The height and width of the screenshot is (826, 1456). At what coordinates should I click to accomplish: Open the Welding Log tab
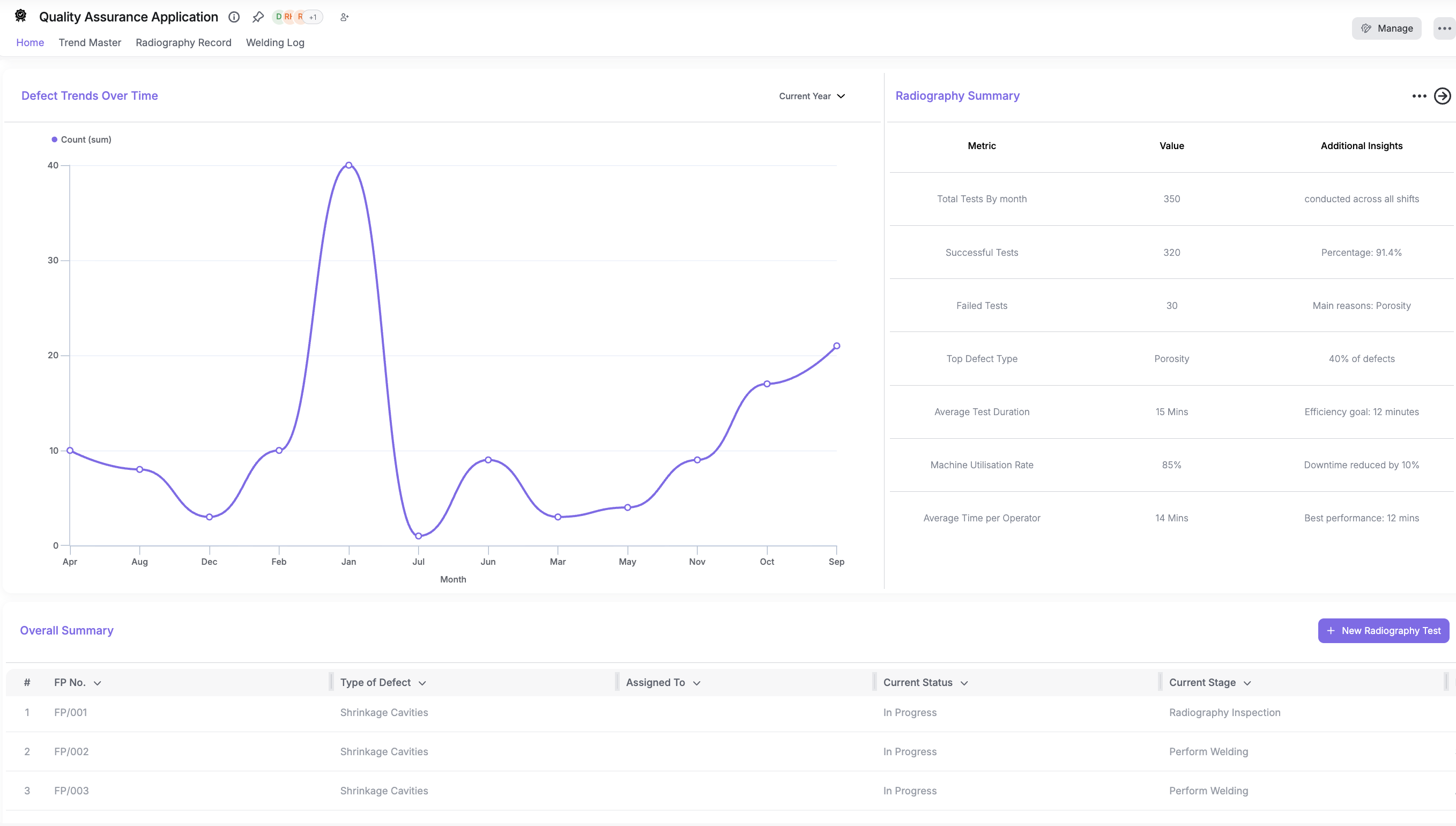[x=275, y=42]
